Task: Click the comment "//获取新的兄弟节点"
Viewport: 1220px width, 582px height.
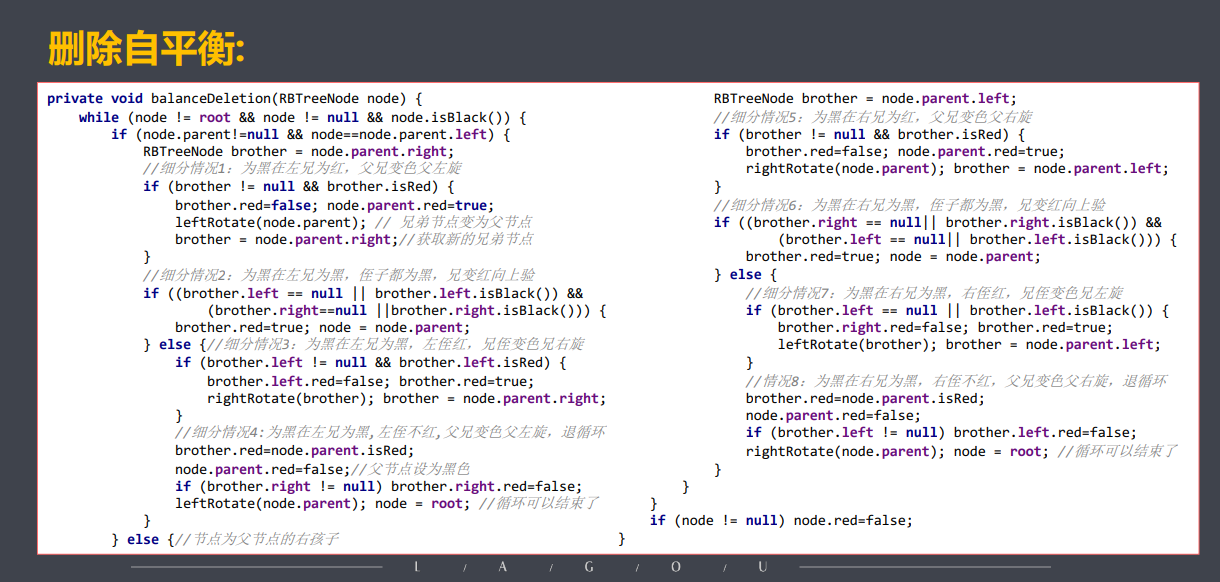Action: click(x=466, y=239)
